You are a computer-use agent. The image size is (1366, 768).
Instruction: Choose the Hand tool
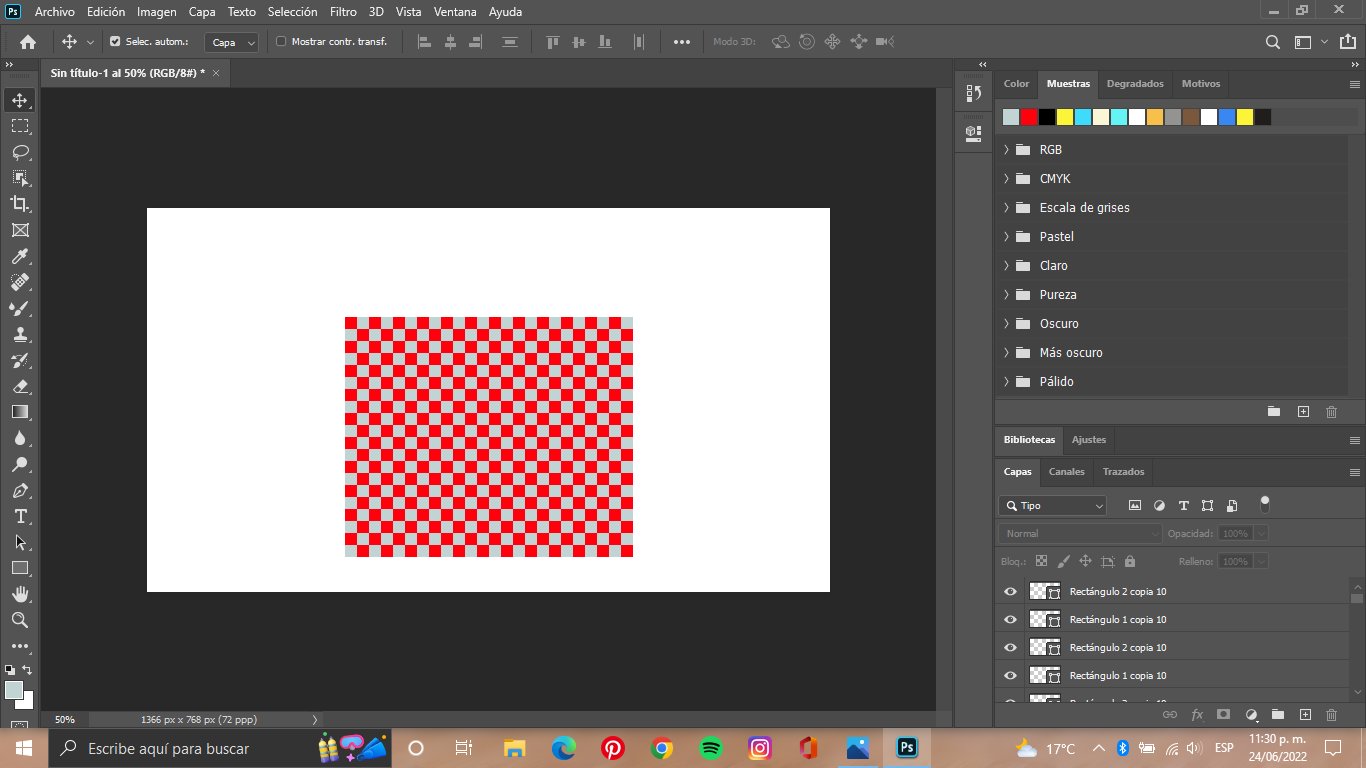tap(20, 594)
